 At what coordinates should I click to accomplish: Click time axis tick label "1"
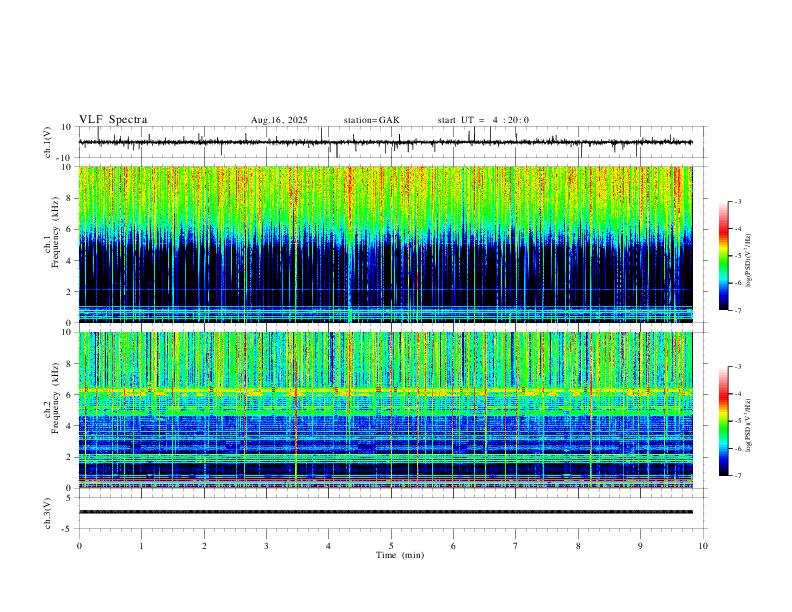click(141, 546)
